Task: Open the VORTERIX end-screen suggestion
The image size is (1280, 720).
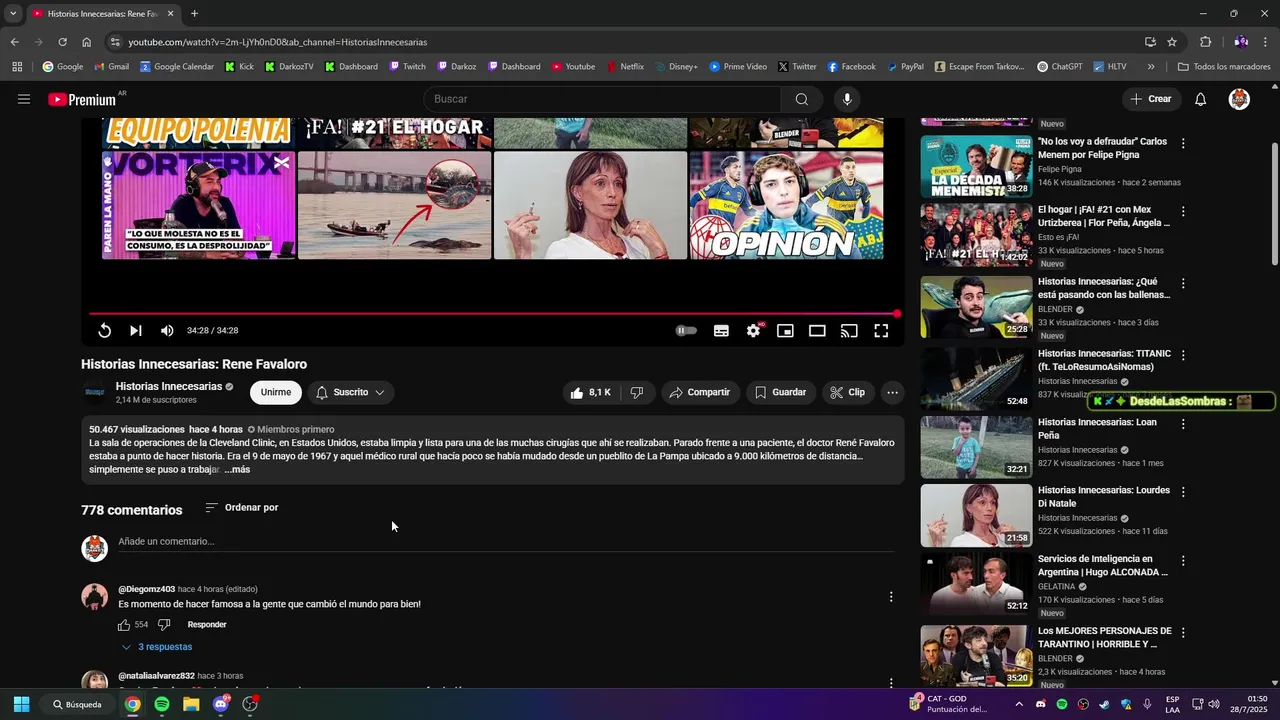Action: point(198,205)
